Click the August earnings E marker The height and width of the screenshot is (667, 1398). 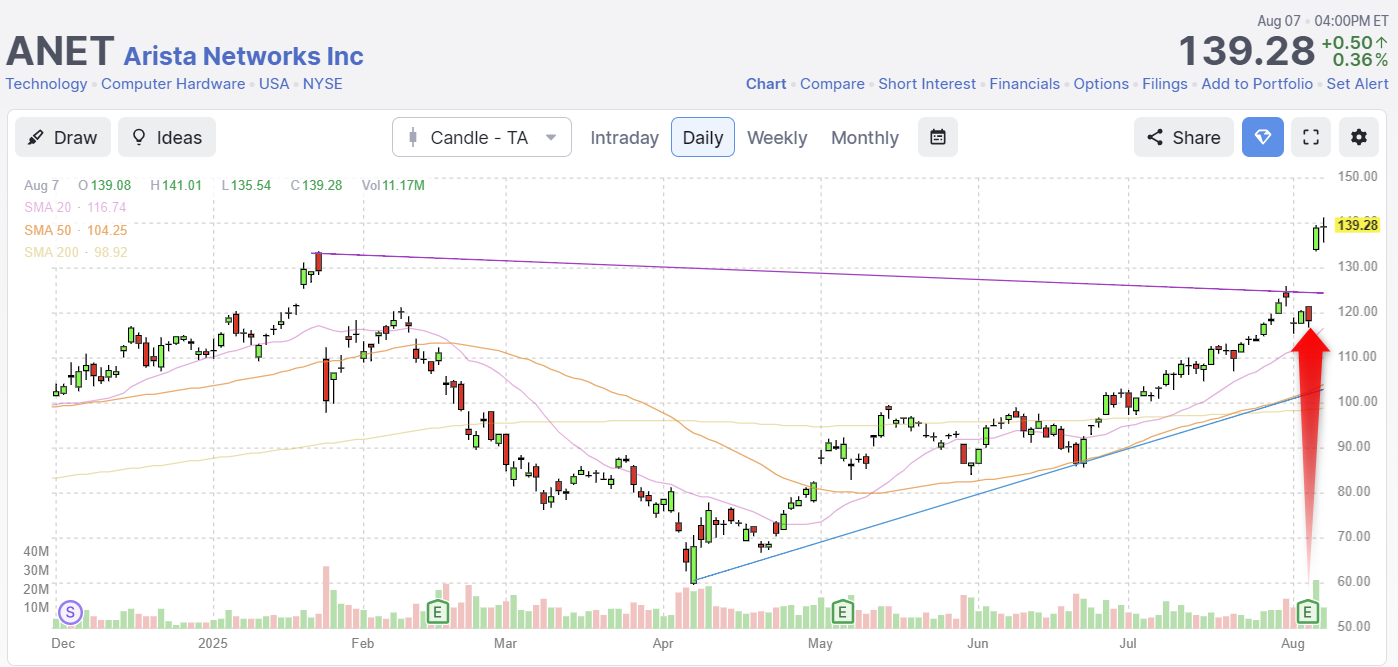click(x=1307, y=611)
